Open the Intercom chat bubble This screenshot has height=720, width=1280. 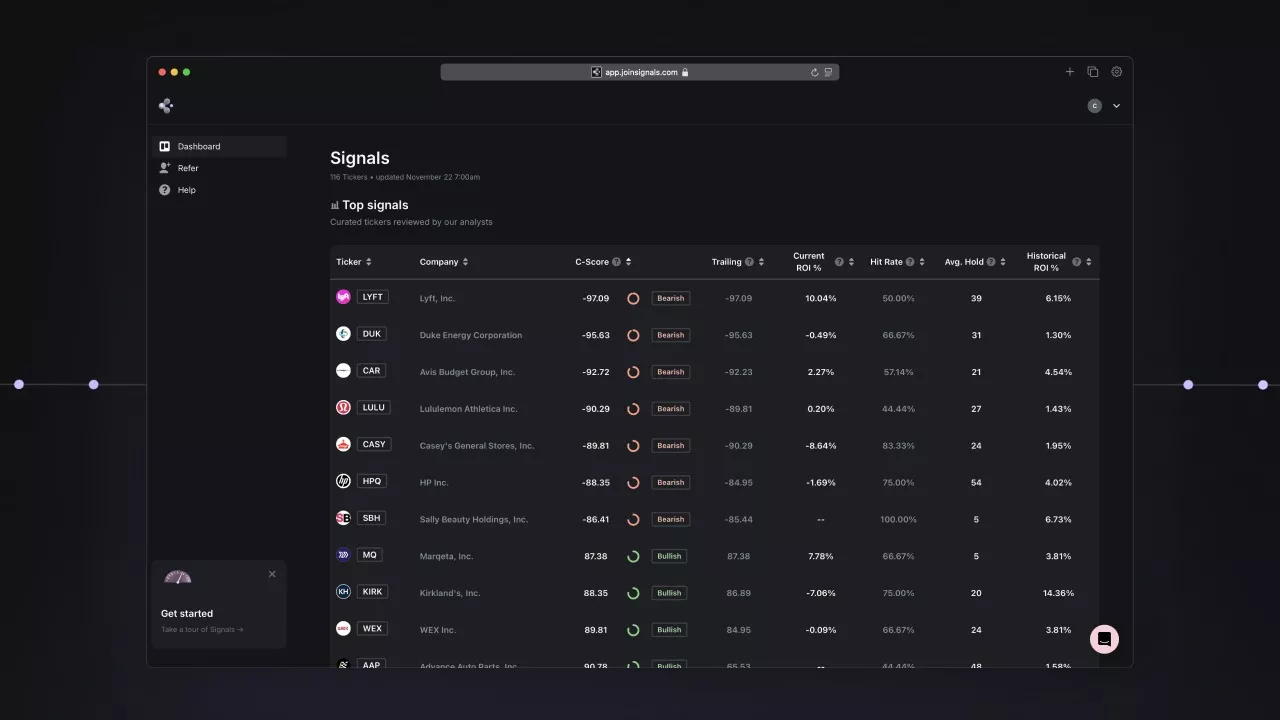(1104, 639)
